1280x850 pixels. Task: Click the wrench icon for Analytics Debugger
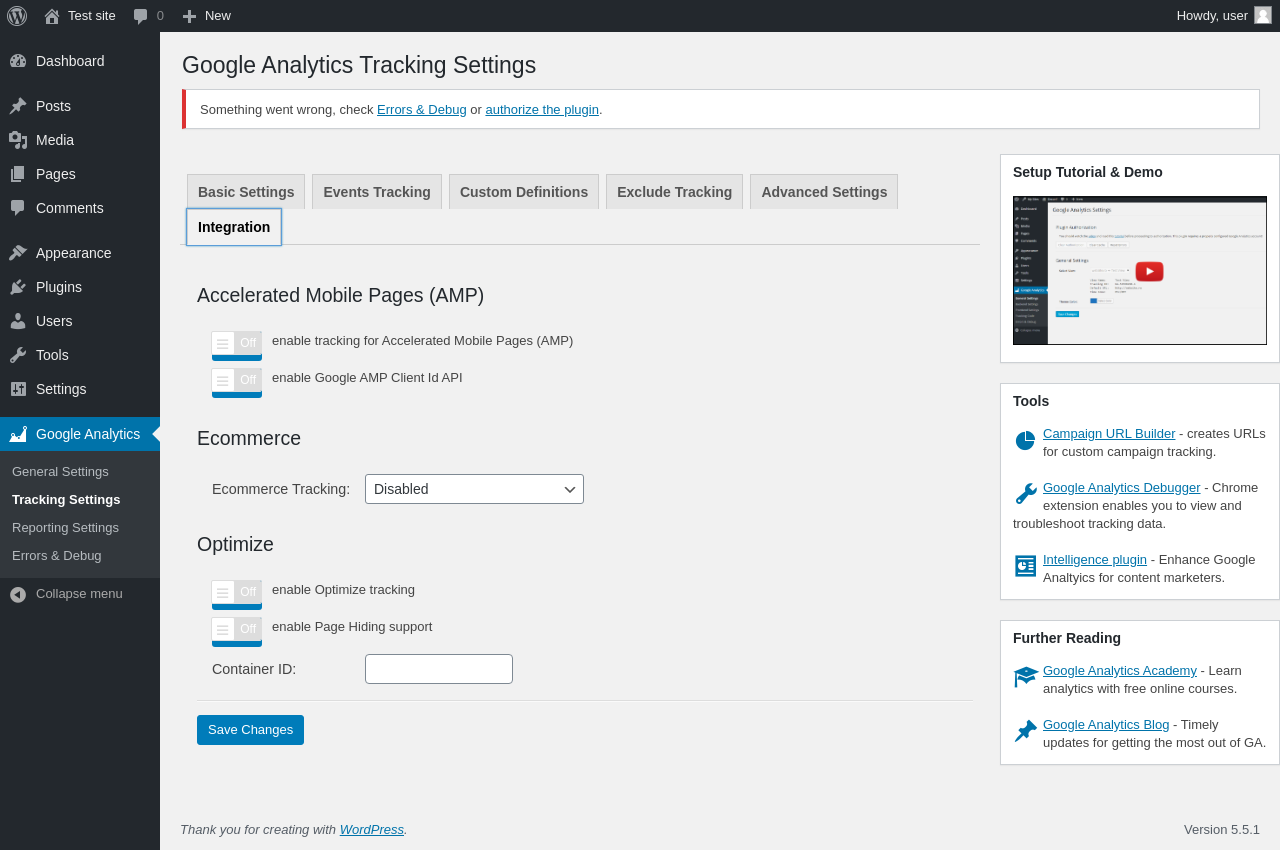[x=1025, y=494]
